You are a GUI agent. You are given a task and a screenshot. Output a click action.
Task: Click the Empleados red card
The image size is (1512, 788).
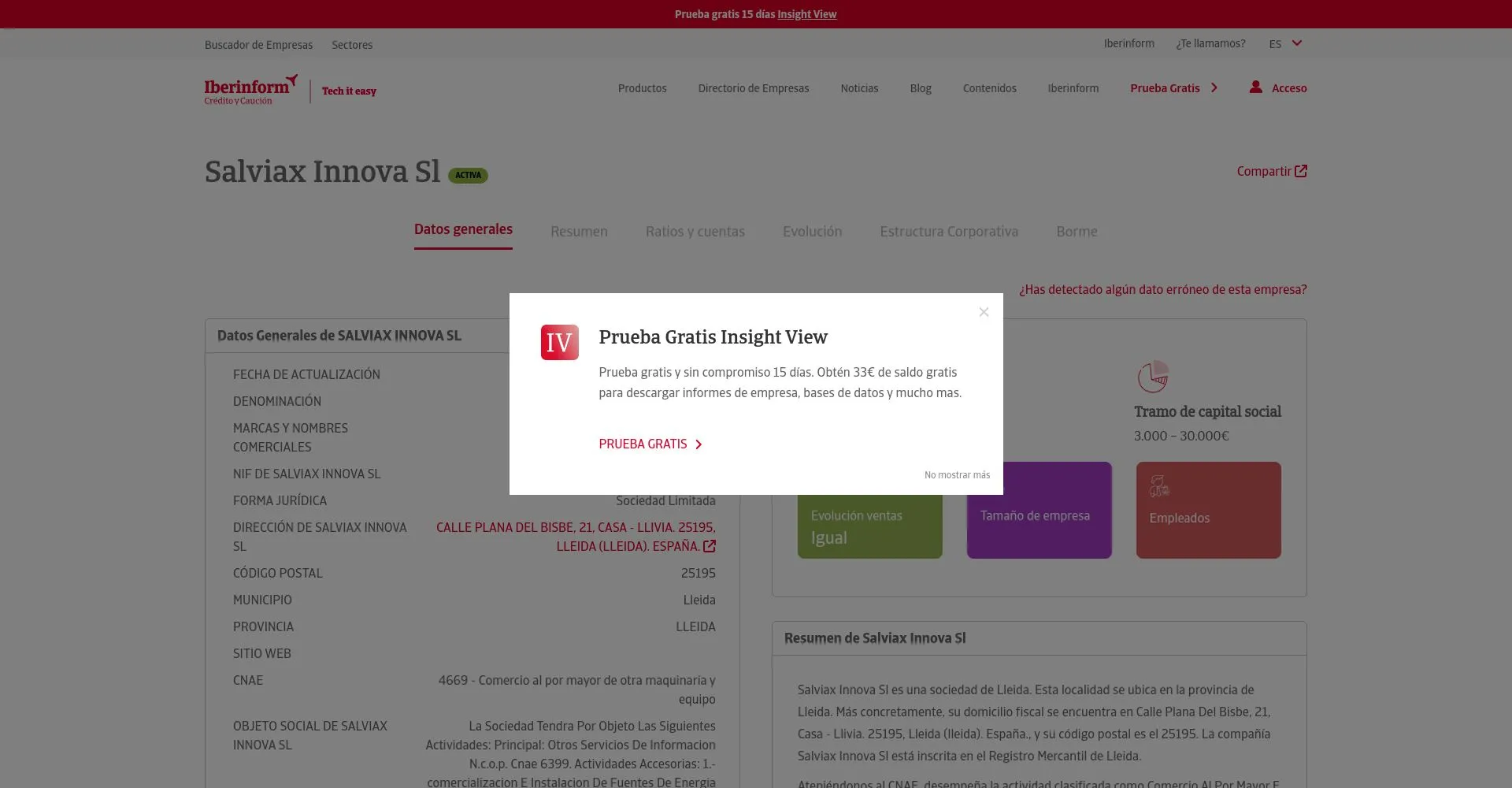(1208, 510)
